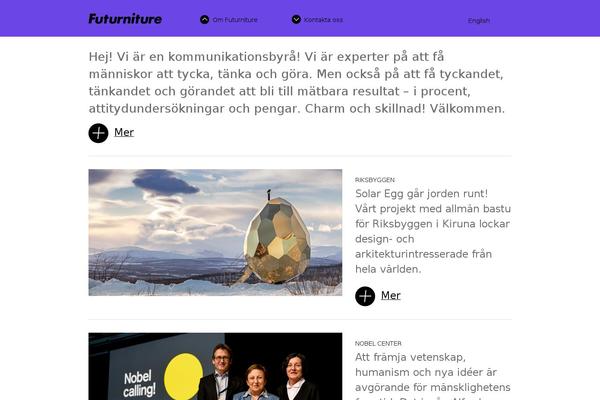Viewport: 600px width, 400px height.
Task: Open the Kontakta oss menu item
Action: tap(323, 20)
